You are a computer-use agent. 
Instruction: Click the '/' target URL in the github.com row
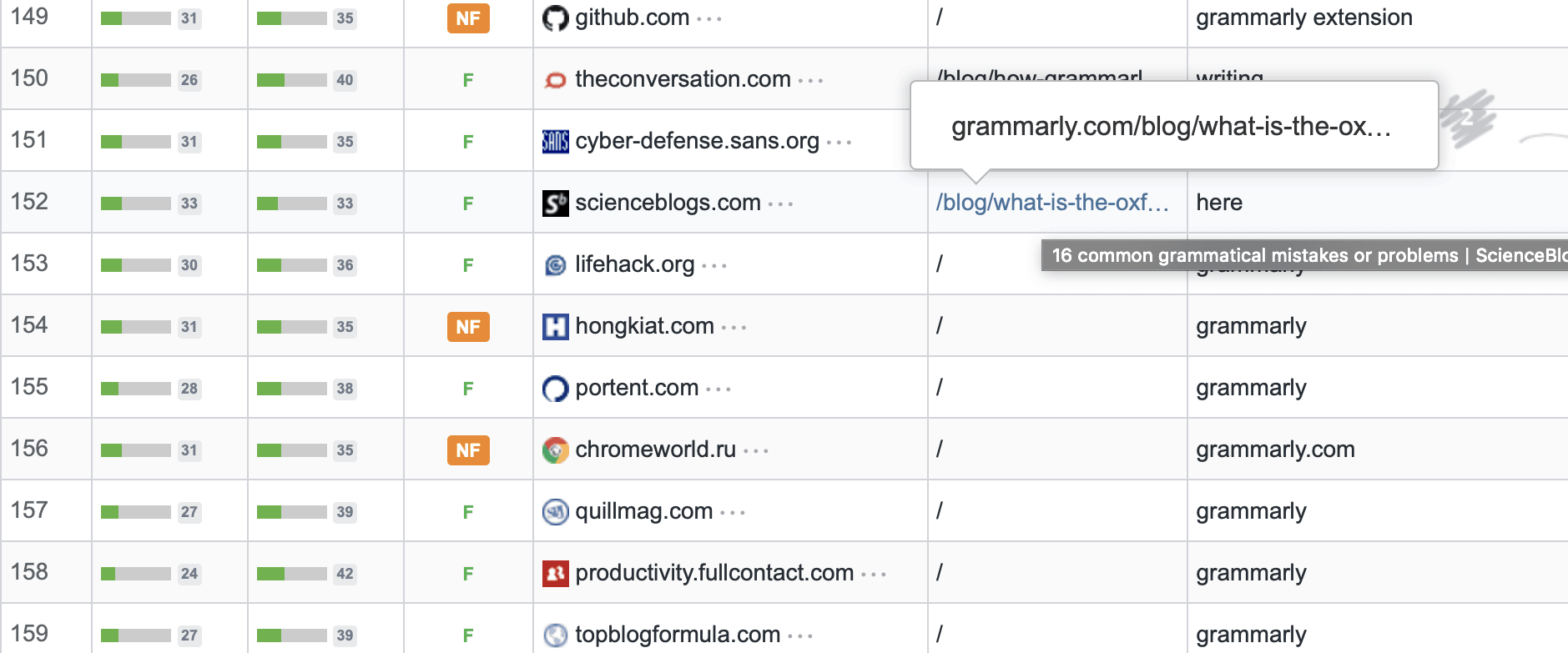(940, 18)
